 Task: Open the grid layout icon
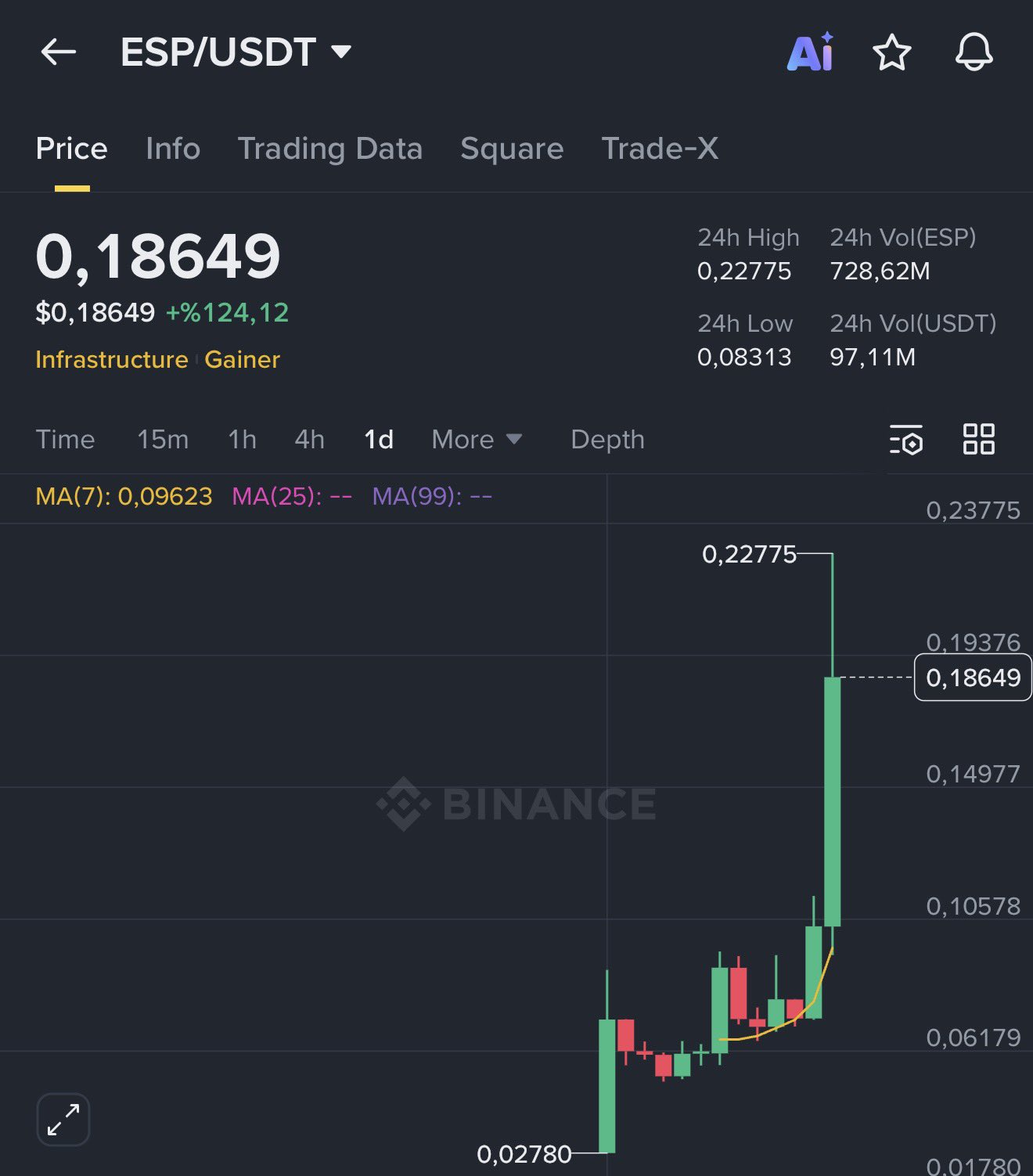coord(978,439)
